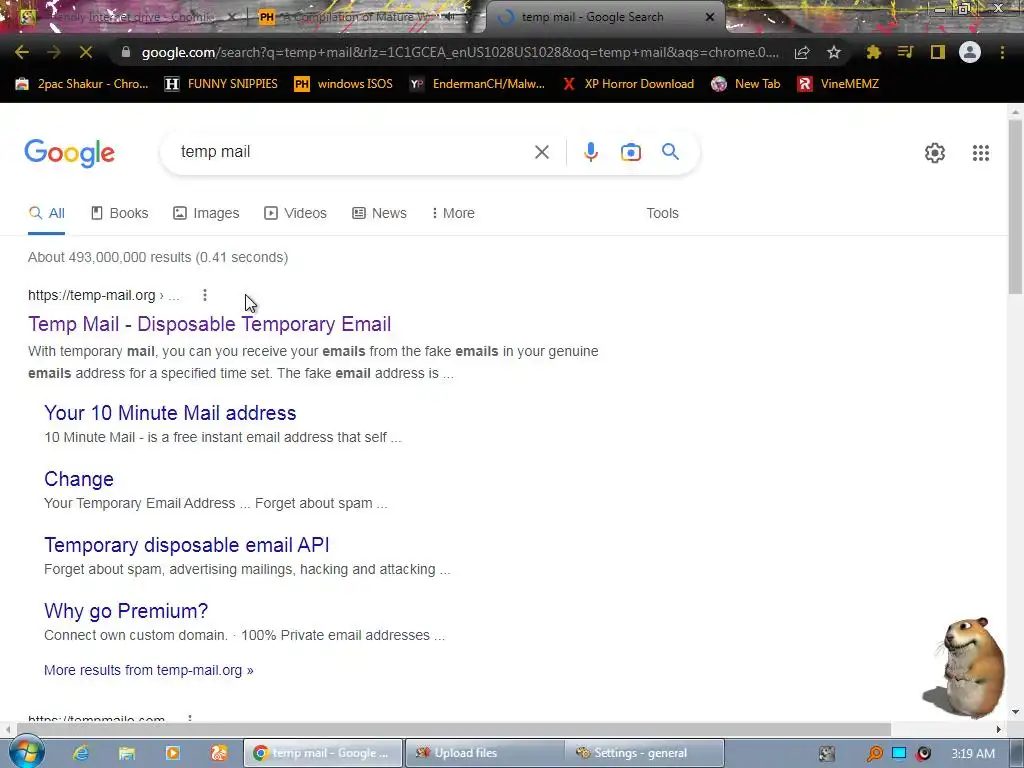Open the options dots beside temp-mail.org

pyautogui.click(x=205, y=295)
